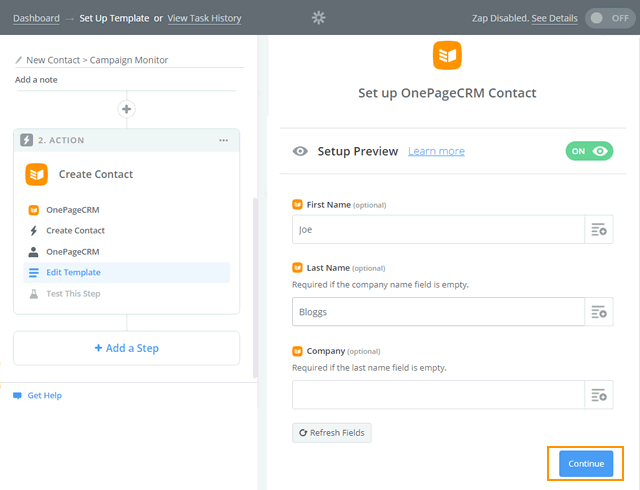Toggle Setup Preview ON switch off
This screenshot has width=640, height=490.
pos(589,151)
